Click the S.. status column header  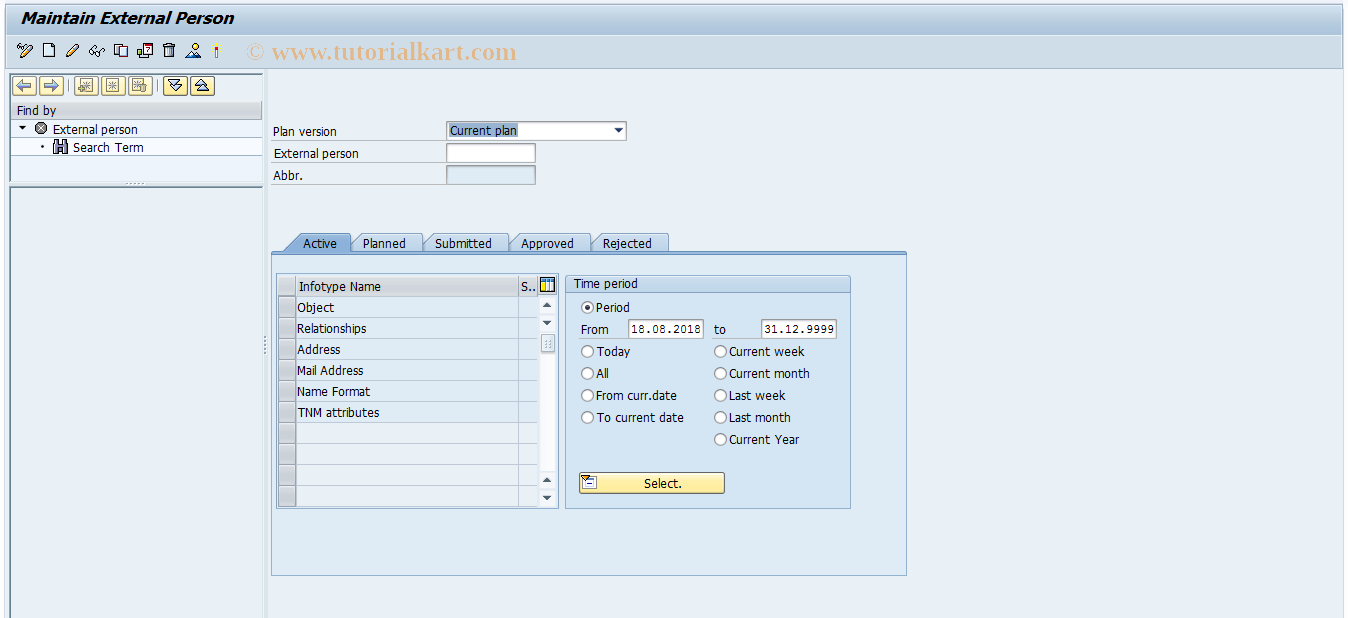pos(528,286)
